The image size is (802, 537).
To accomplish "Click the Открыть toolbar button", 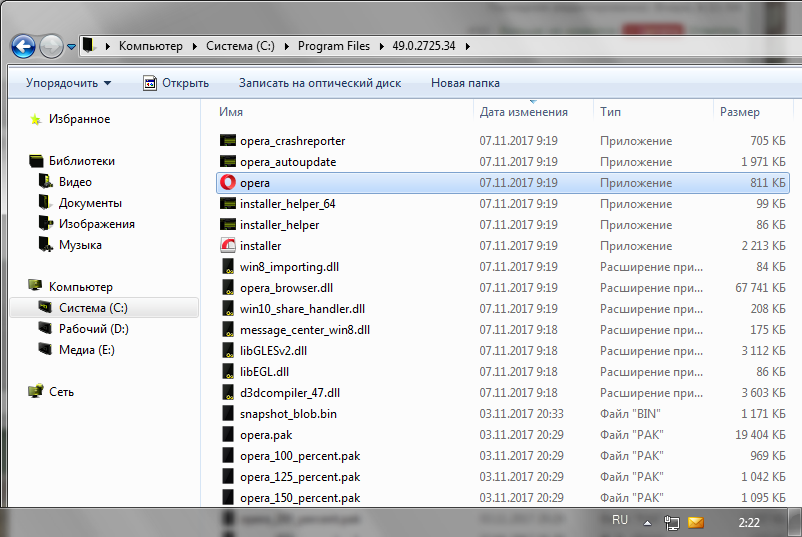I will [176, 83].
